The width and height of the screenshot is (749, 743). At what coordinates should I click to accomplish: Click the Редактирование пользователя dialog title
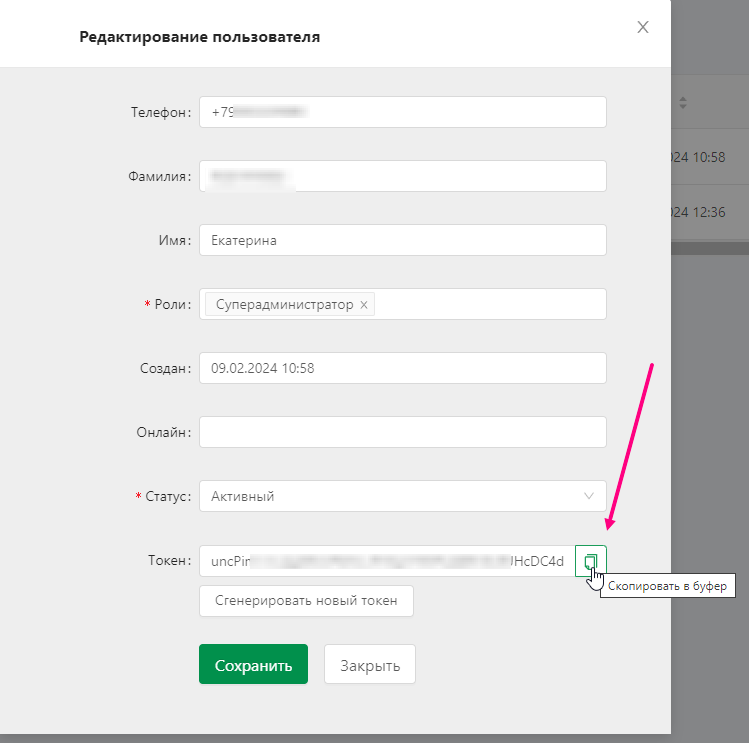[200, 37]
